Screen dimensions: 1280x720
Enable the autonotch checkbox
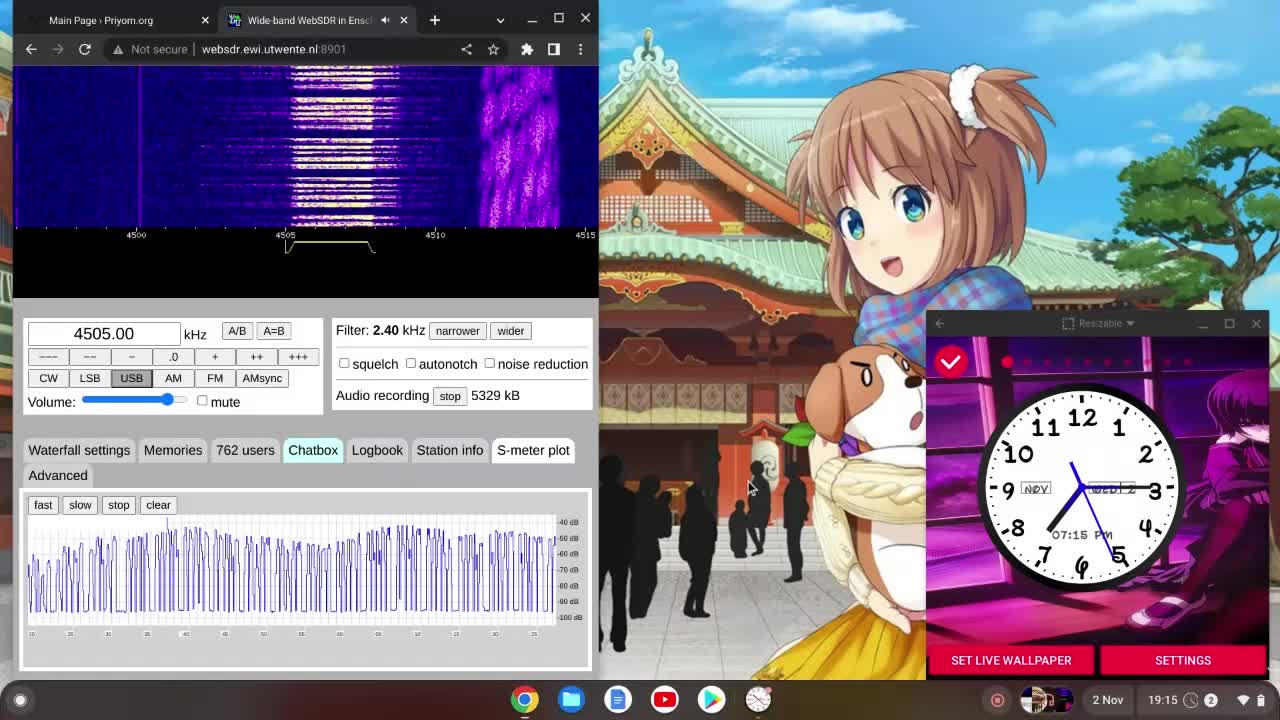pyautogui.click(x=411, y=364)
